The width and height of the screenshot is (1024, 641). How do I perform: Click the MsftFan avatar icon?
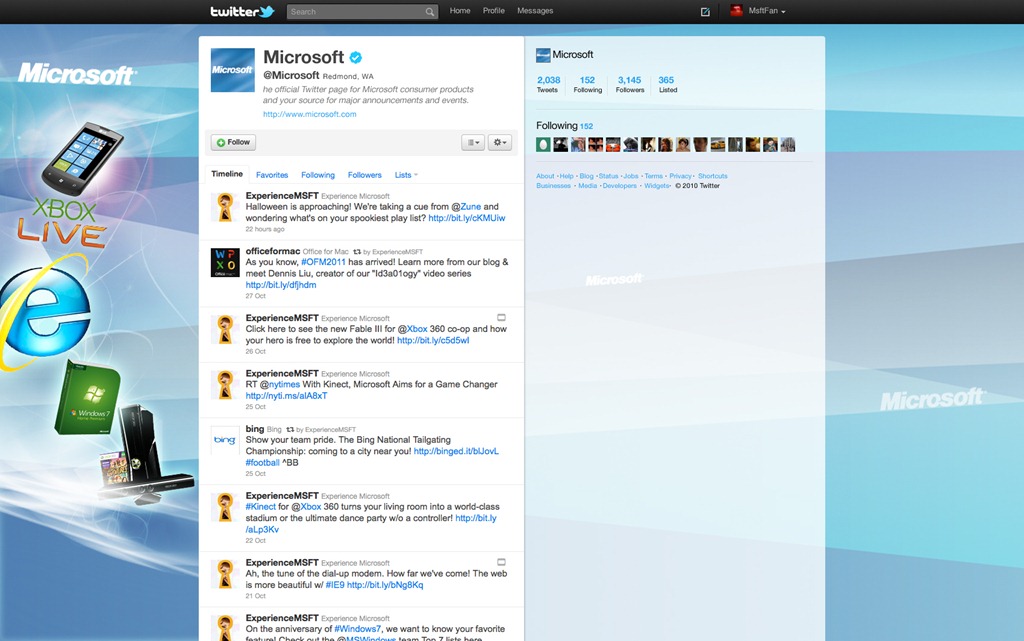pyautogui.click(x=736, y=10)
